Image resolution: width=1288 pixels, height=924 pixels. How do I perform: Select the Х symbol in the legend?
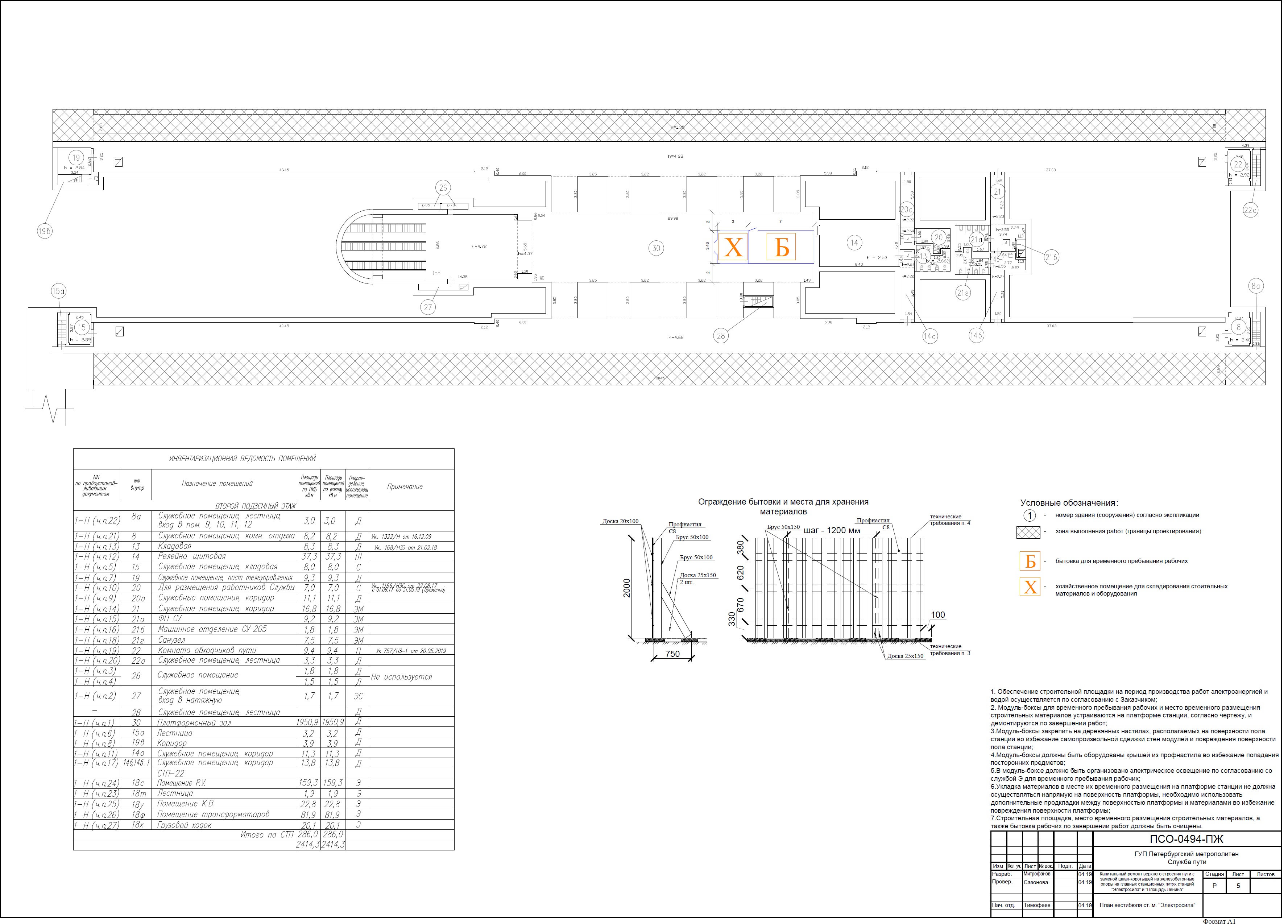click(1030, 587)
